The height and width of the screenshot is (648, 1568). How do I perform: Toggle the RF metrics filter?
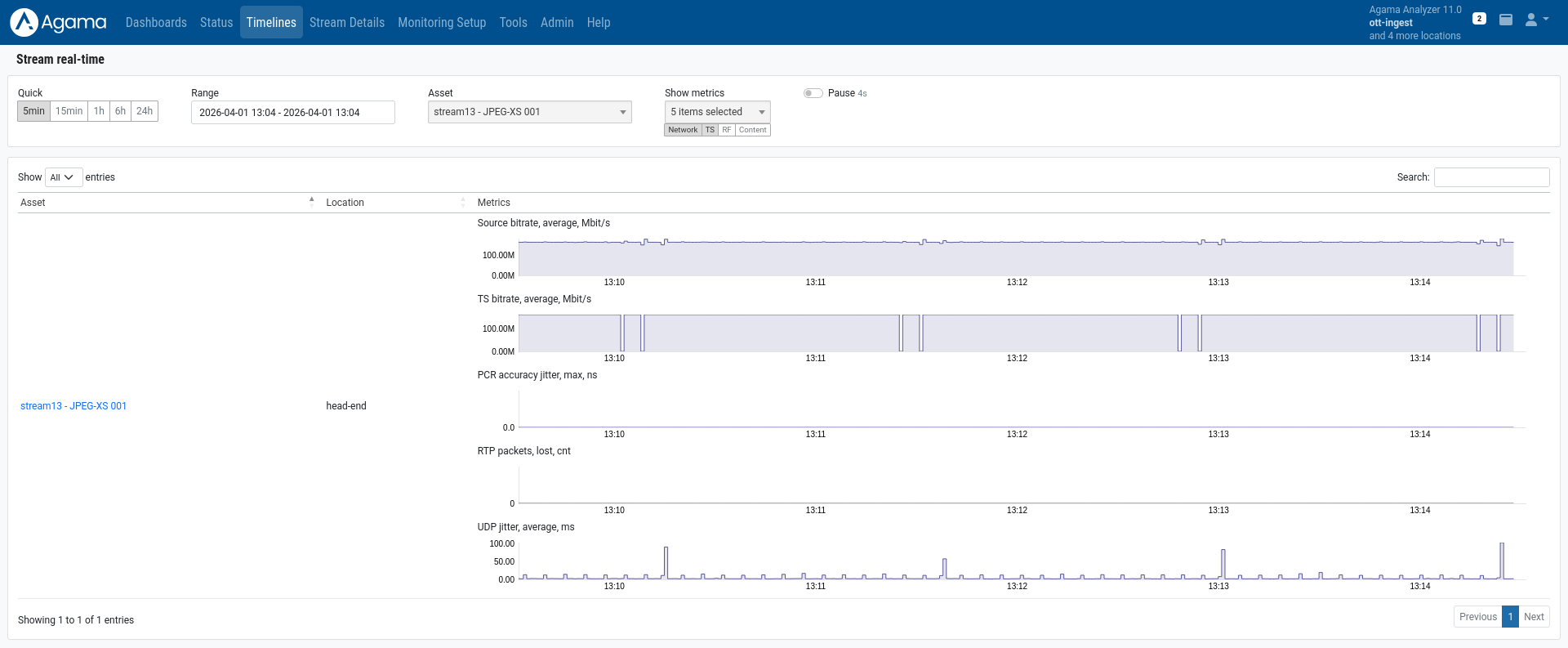[x=726, y=130]
